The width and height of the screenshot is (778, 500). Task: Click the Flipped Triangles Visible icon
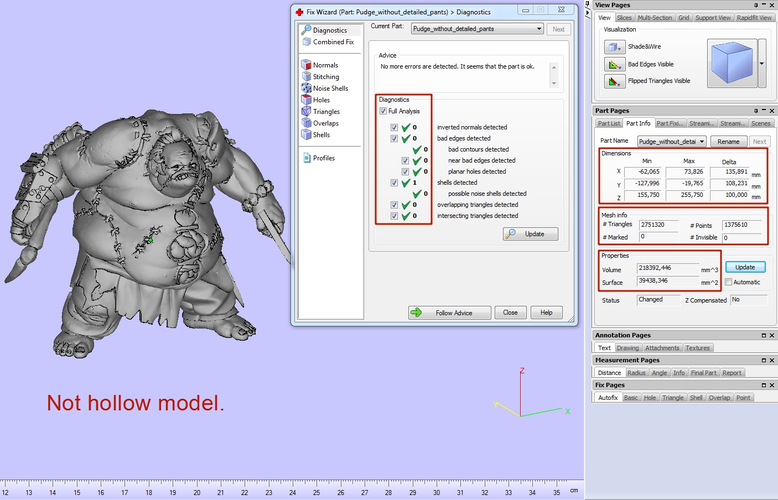(x=614, y=81)
